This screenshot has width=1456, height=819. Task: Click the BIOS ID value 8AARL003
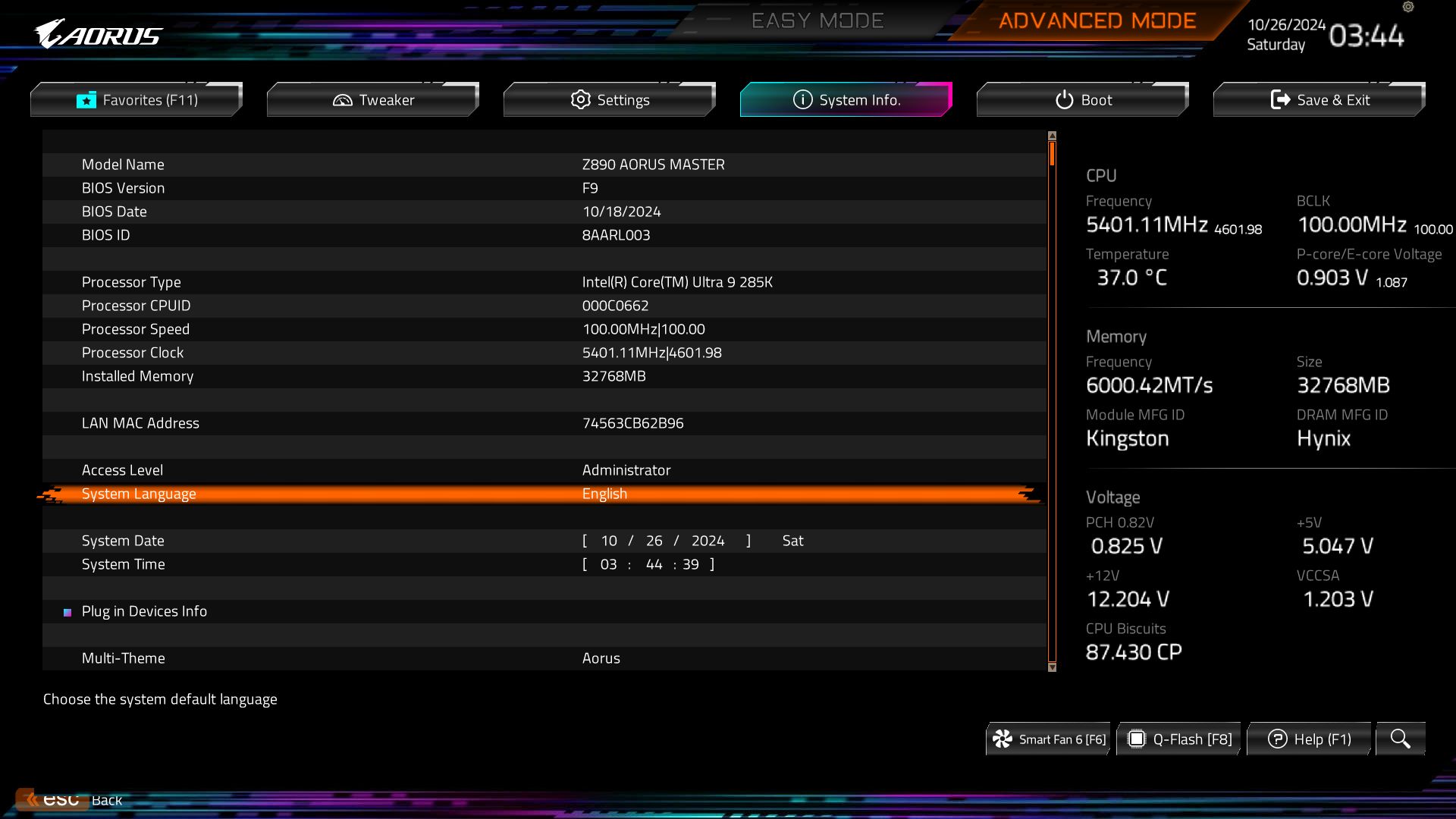coord(616,235)
